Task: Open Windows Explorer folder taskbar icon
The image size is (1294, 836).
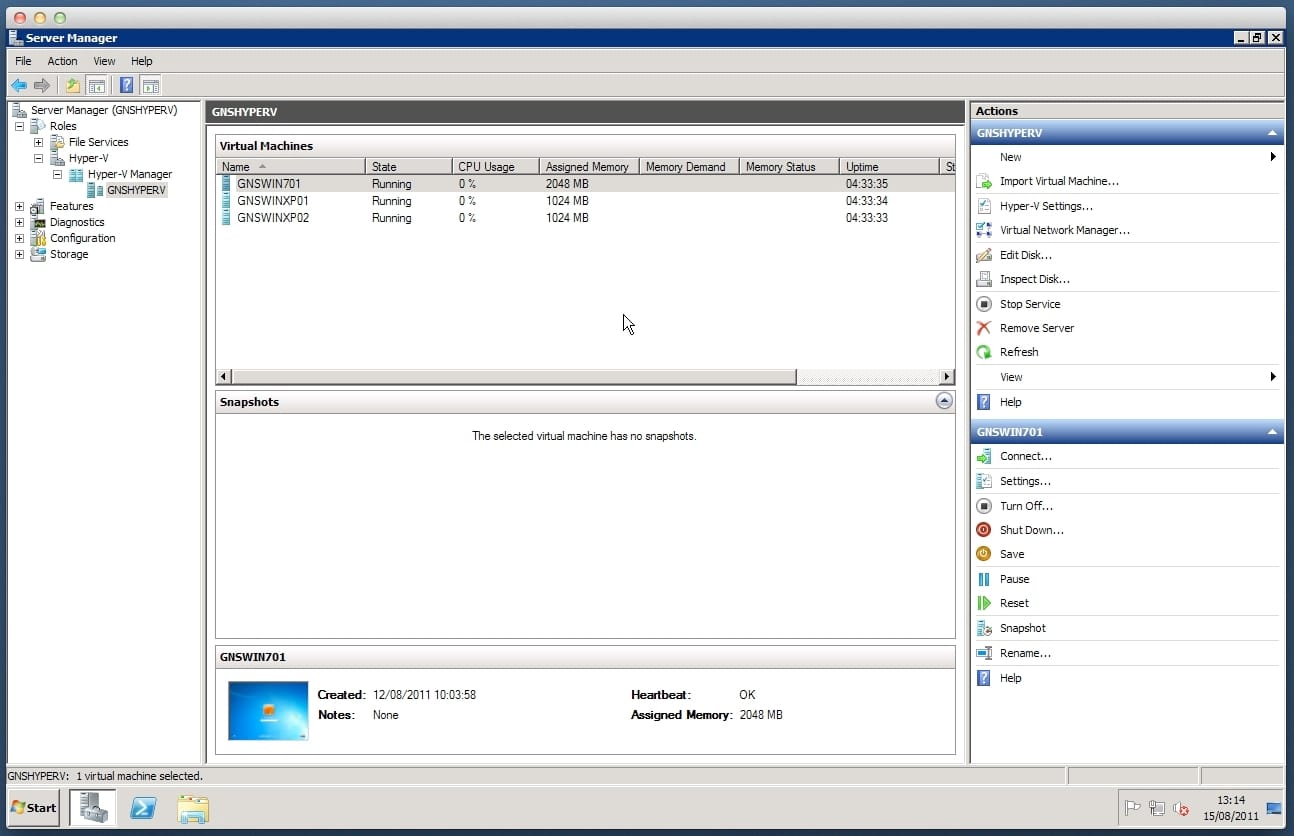Action: [x=193, y=807]
